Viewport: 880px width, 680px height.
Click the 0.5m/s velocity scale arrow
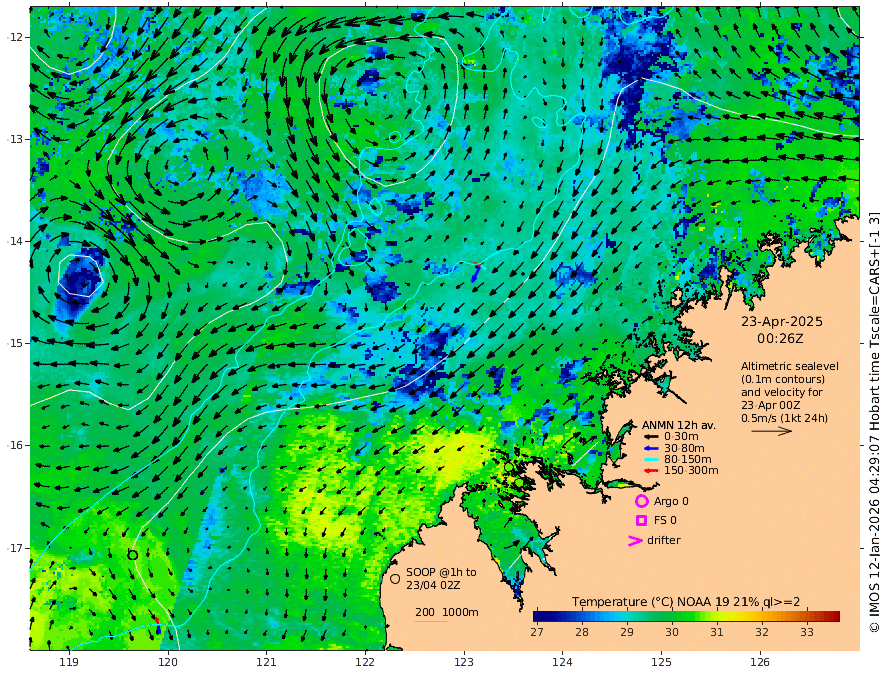(x=772, y=431)
